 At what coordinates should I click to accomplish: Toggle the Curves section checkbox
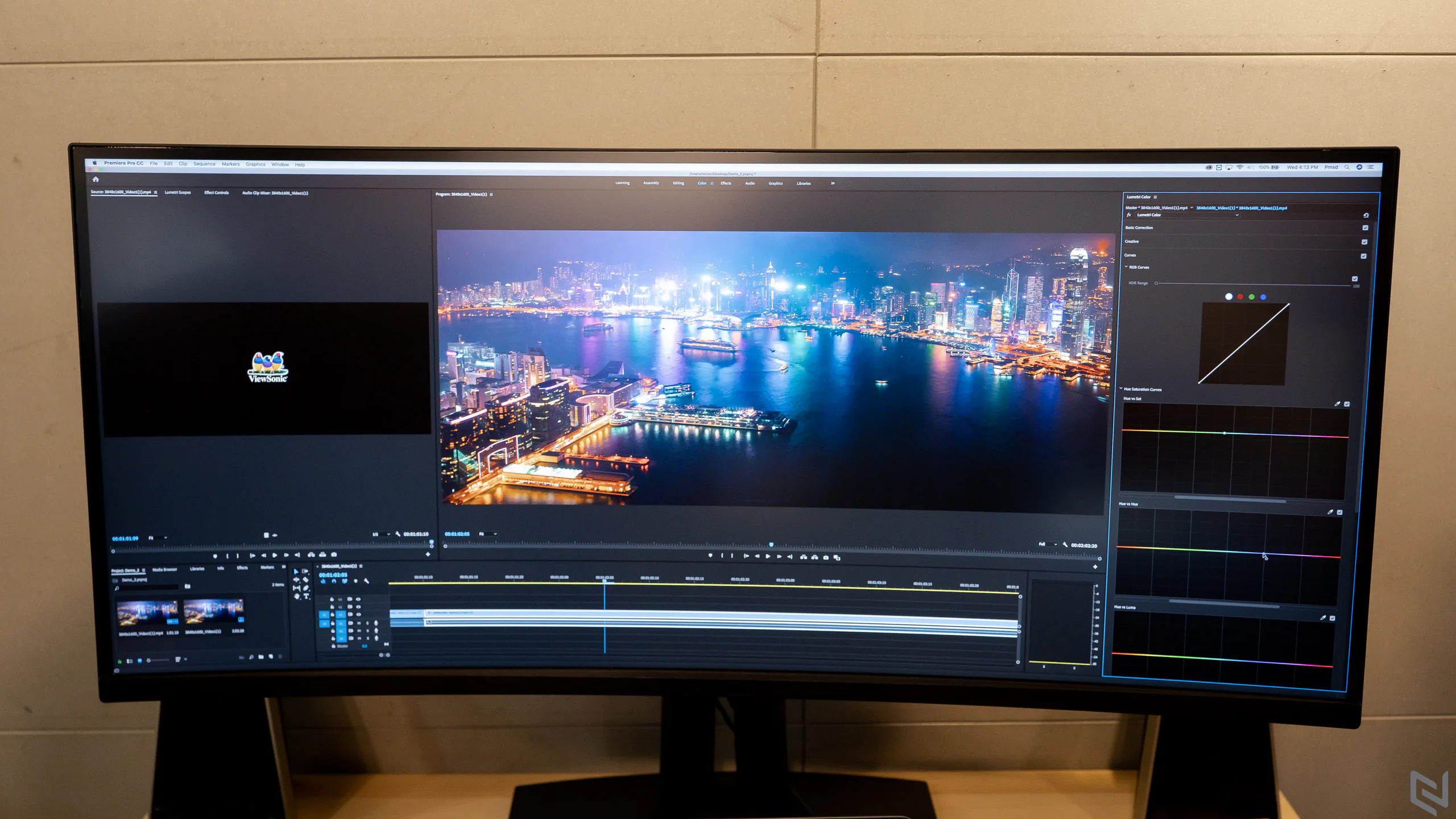1364,256
